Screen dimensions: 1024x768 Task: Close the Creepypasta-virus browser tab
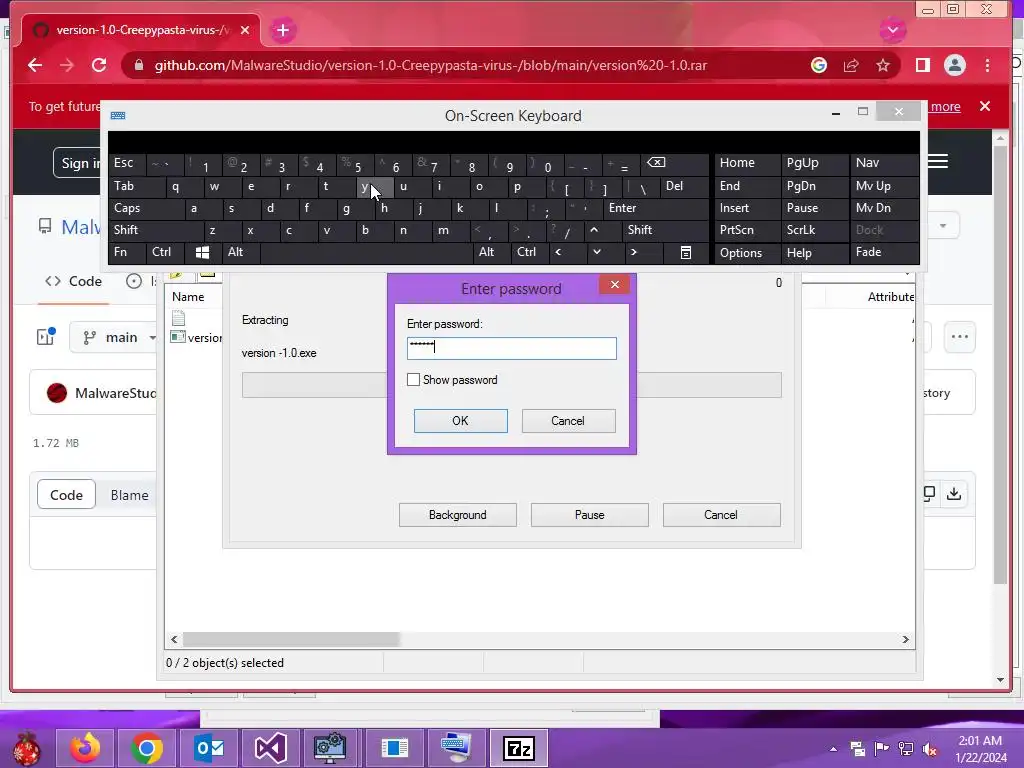[245, 30]
